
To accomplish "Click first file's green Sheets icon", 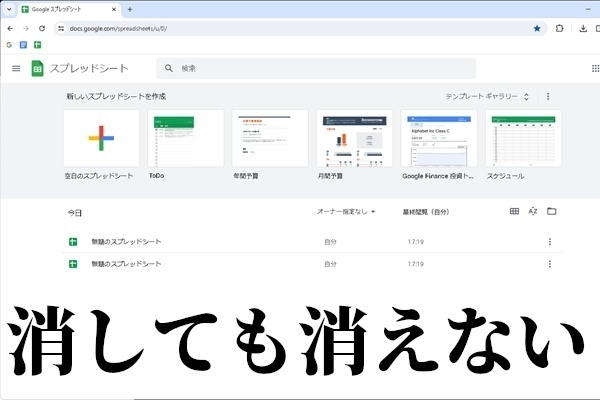I will (x=73, y=242).
